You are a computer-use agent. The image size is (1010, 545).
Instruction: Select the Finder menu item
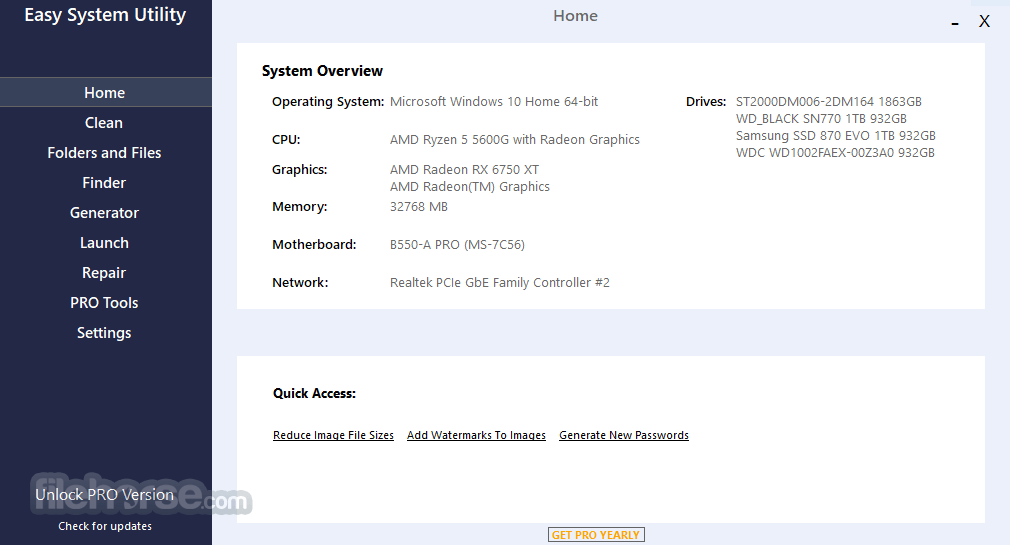[104, 183]
